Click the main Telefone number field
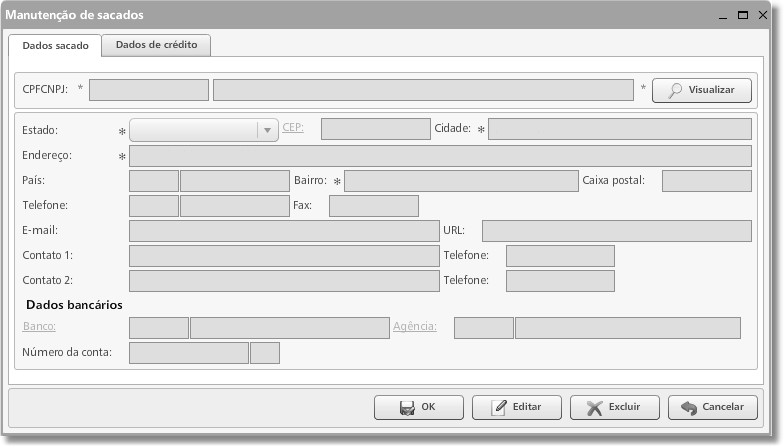This screenshot has width=784, height=448. tap(235, 206)
